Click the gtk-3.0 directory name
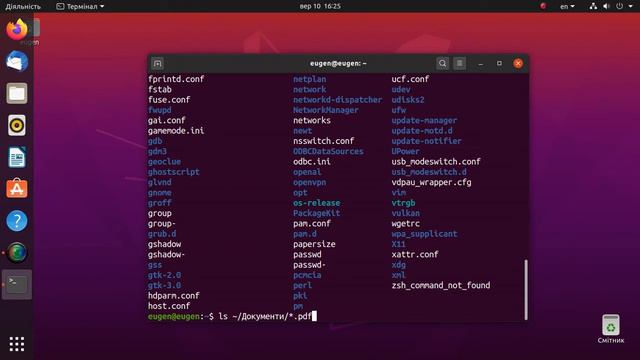Screen dimensions: 640x360 [x=164, y=285]
